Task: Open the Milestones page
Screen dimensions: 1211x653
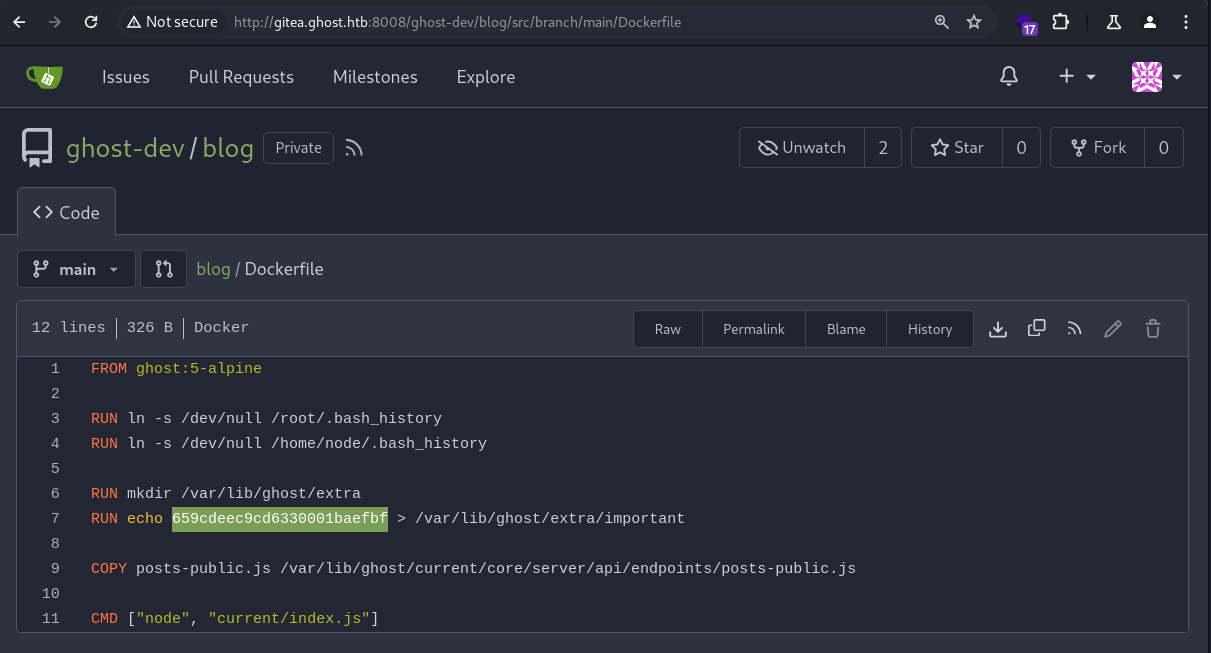Action: point(375,77)
